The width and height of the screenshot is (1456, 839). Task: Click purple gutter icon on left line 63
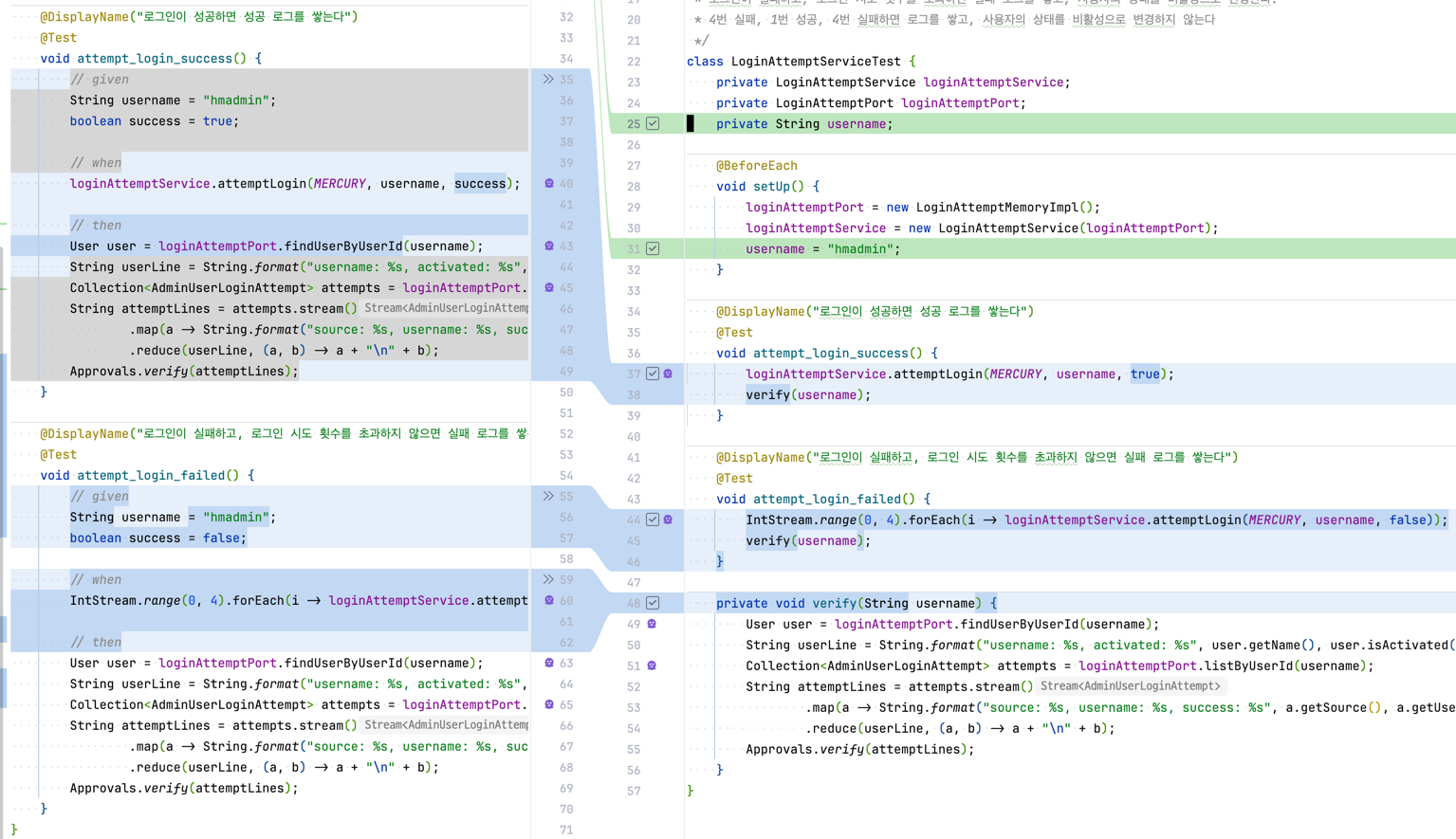coord(549,663)
